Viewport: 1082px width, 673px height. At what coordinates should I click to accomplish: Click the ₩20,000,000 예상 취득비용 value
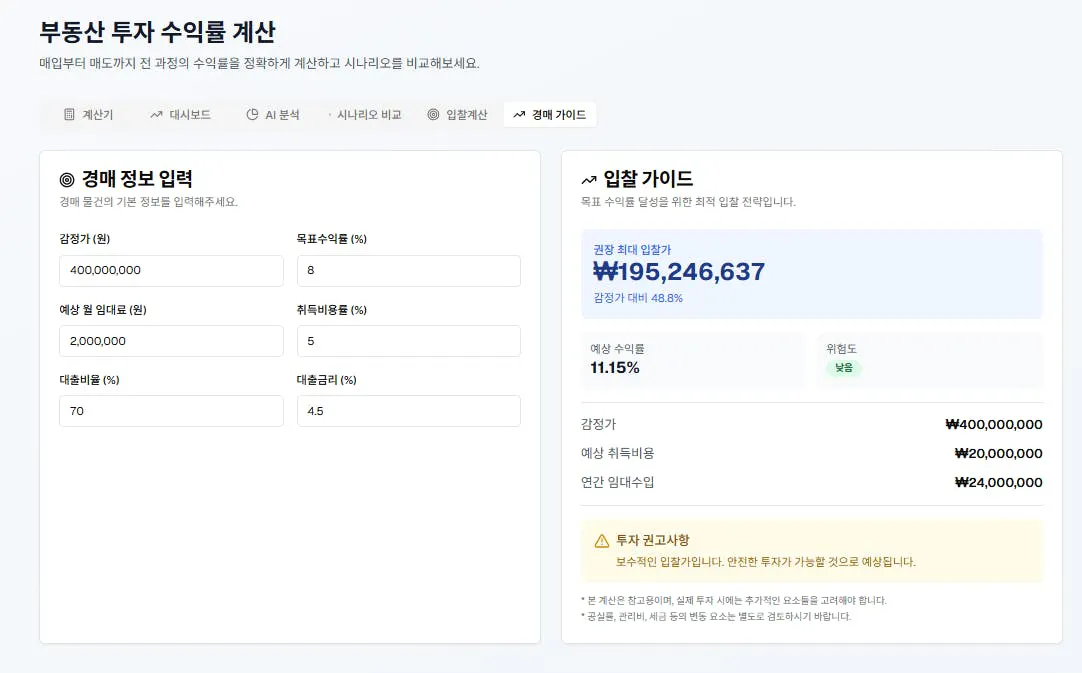pos(999,453)
